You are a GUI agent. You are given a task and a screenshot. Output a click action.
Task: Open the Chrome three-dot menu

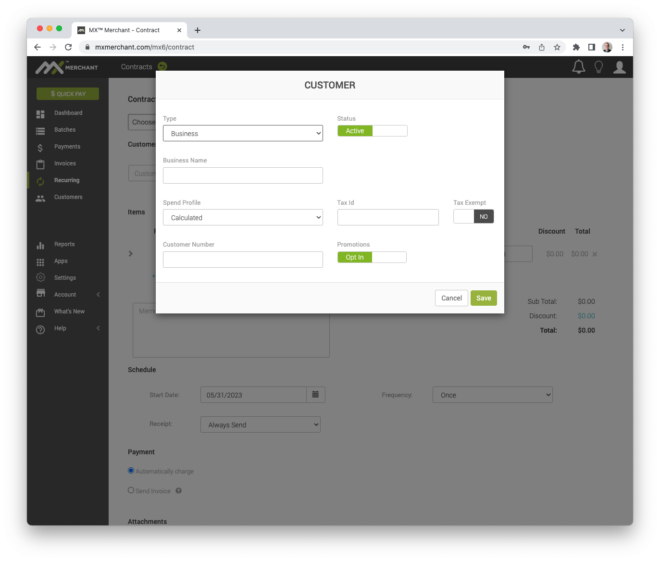[x=623, y=47]
